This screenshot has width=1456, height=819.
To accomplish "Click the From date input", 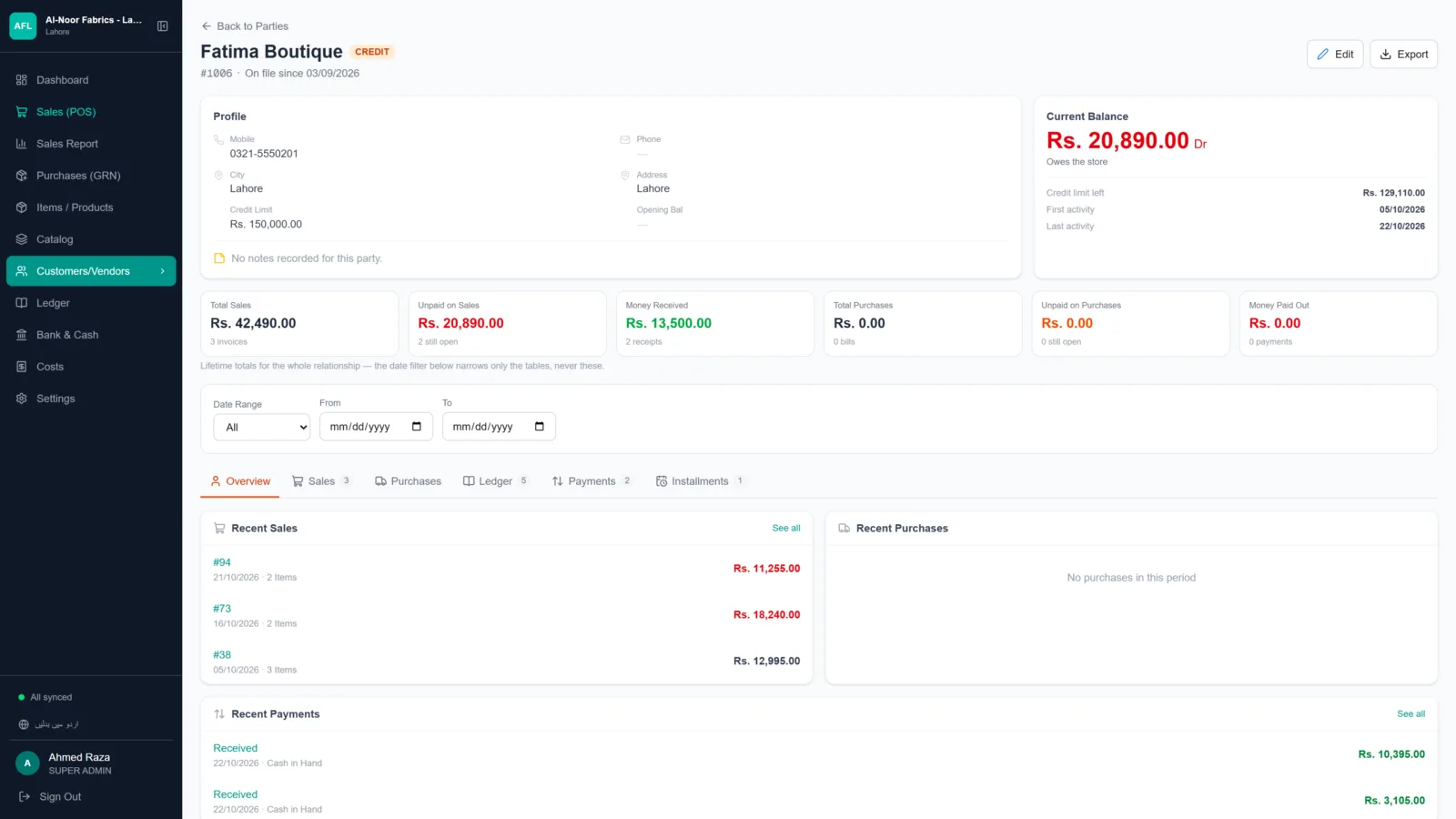I will (x=376, y=427).
